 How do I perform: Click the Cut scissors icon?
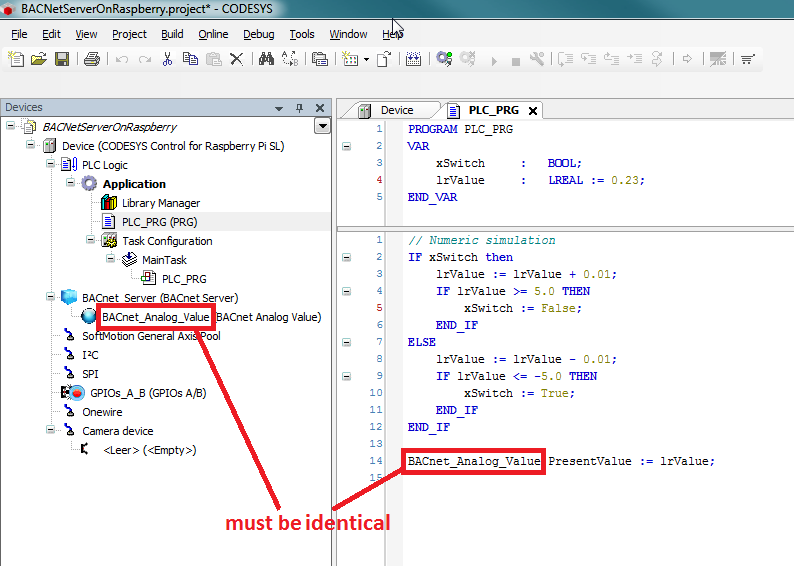point(168,60)
